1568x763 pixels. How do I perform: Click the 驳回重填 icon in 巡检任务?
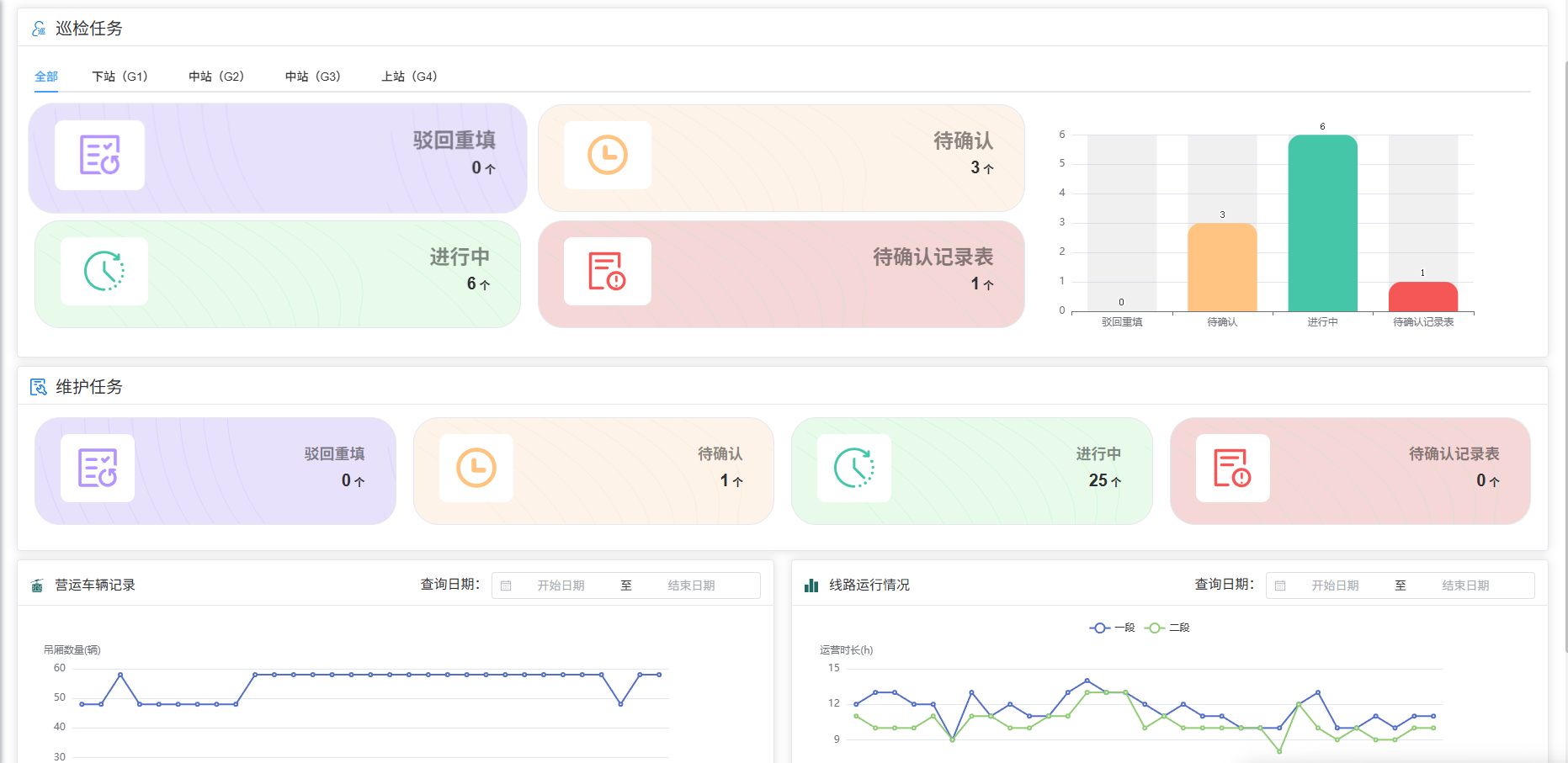tap(99, 155)
